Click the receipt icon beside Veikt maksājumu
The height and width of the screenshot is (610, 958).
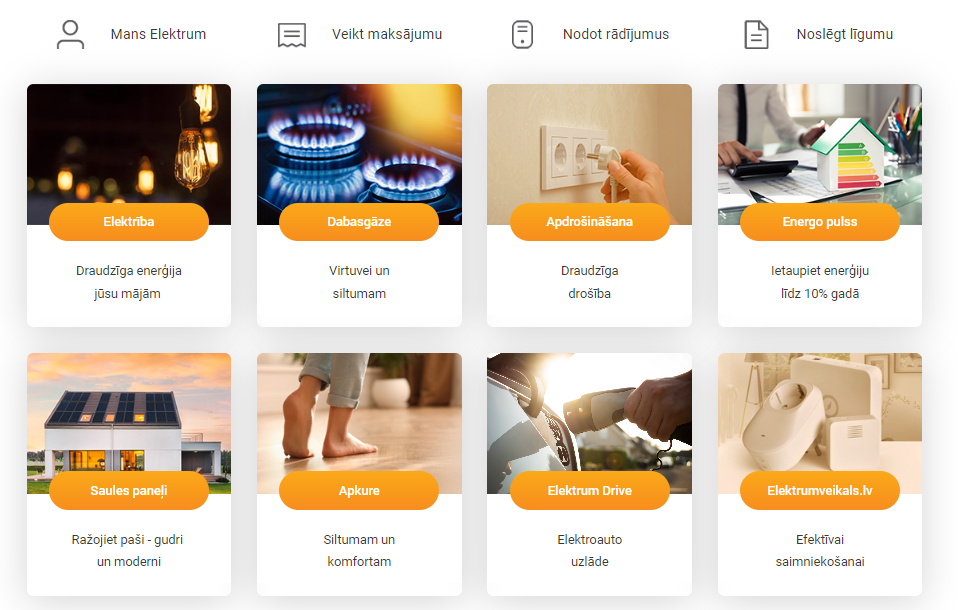[291, 35]
